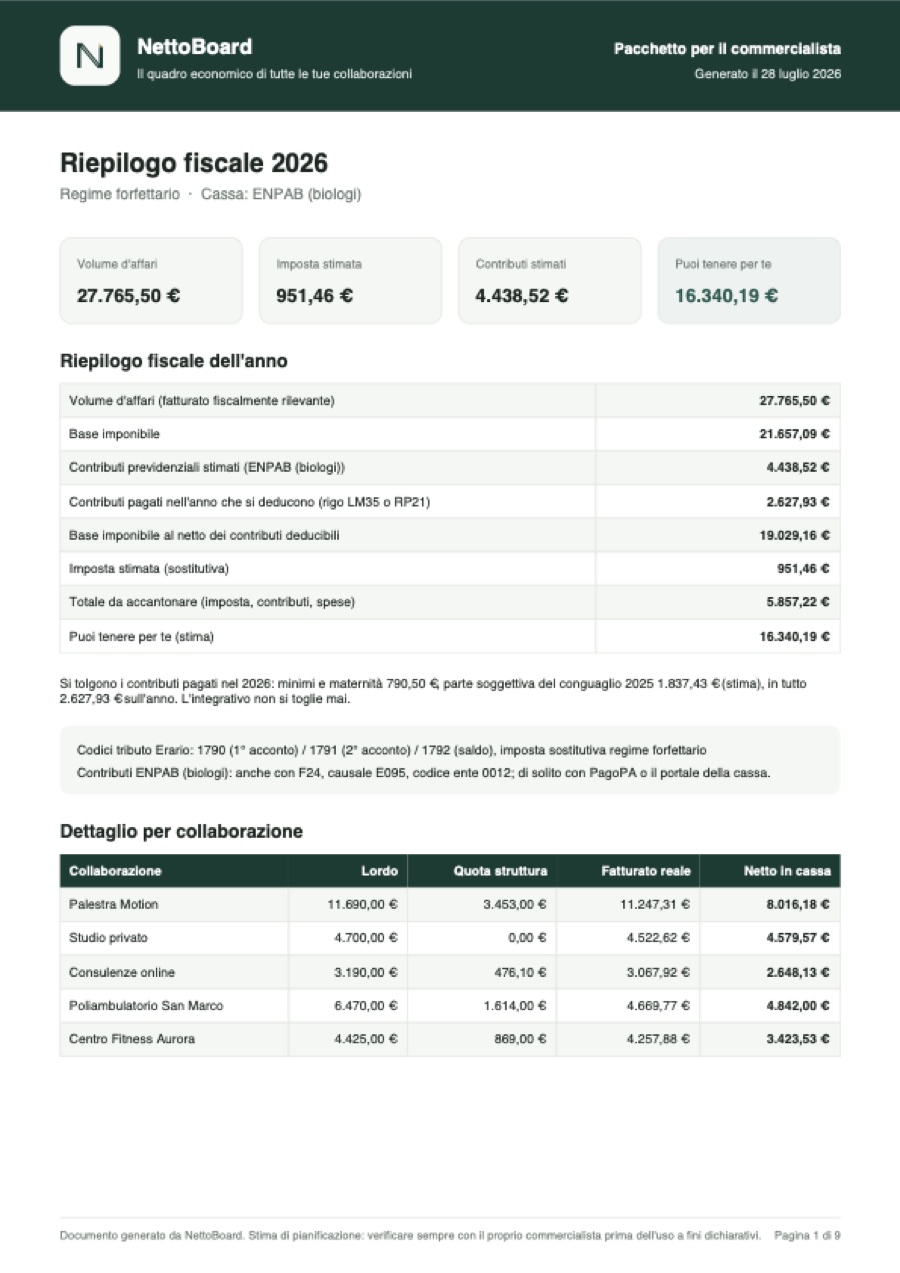
Task: Click Poliambulatorio San Marco's net "4.842,00 €"
Action: pos(798,1006)
